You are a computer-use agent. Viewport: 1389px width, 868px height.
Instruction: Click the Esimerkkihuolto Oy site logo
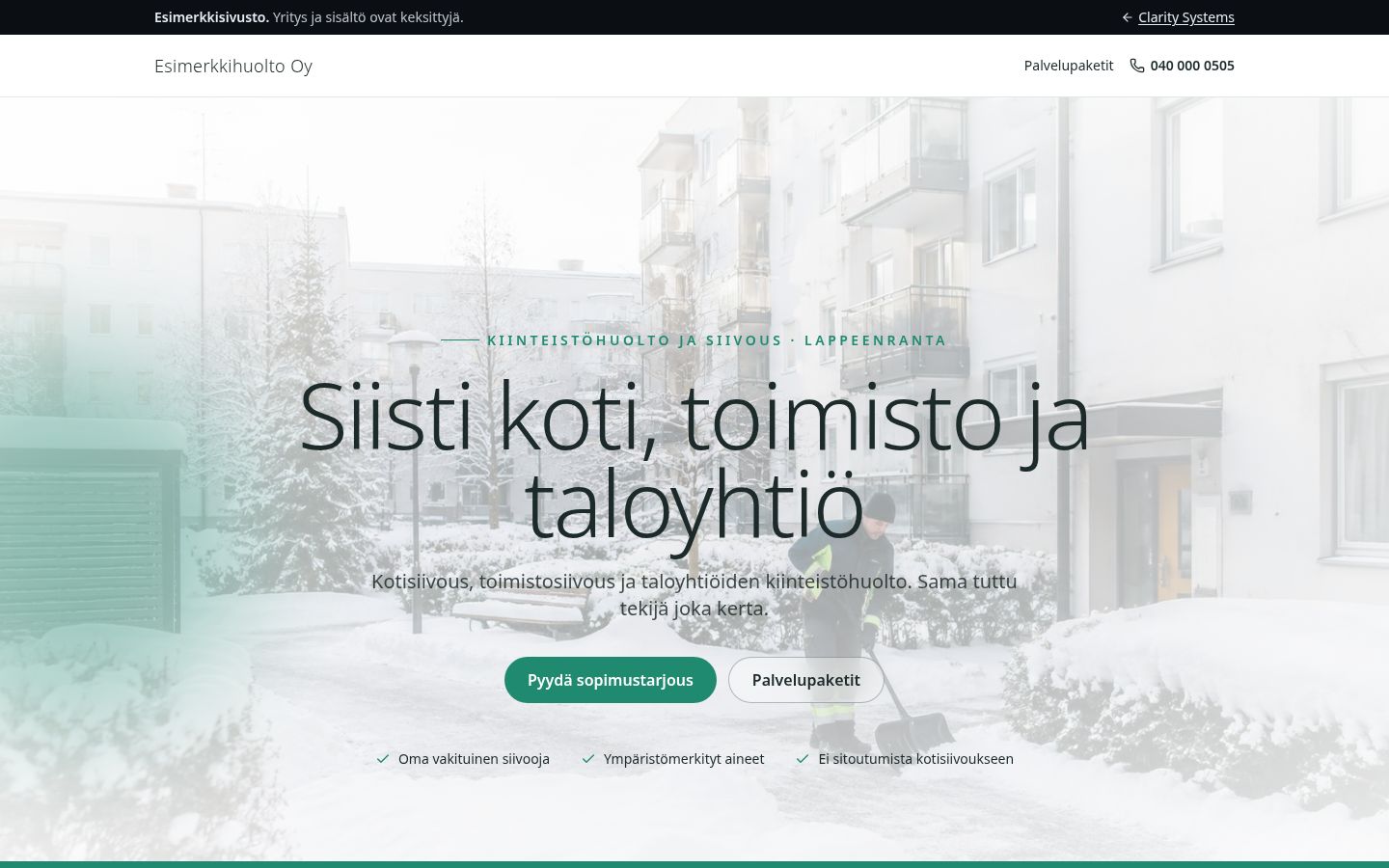coord(233,66)
